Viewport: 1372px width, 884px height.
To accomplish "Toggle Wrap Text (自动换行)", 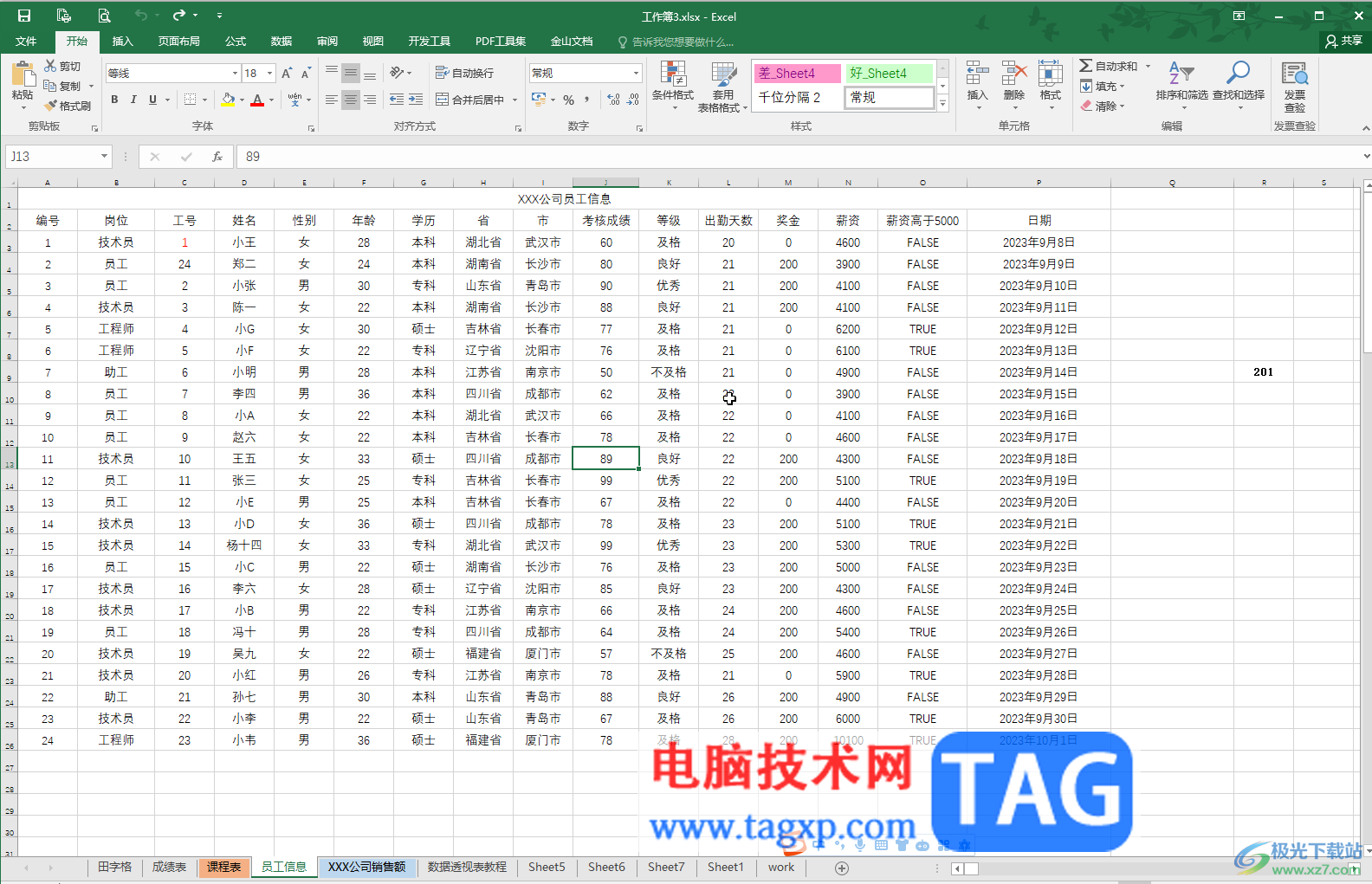I will 464,73.
